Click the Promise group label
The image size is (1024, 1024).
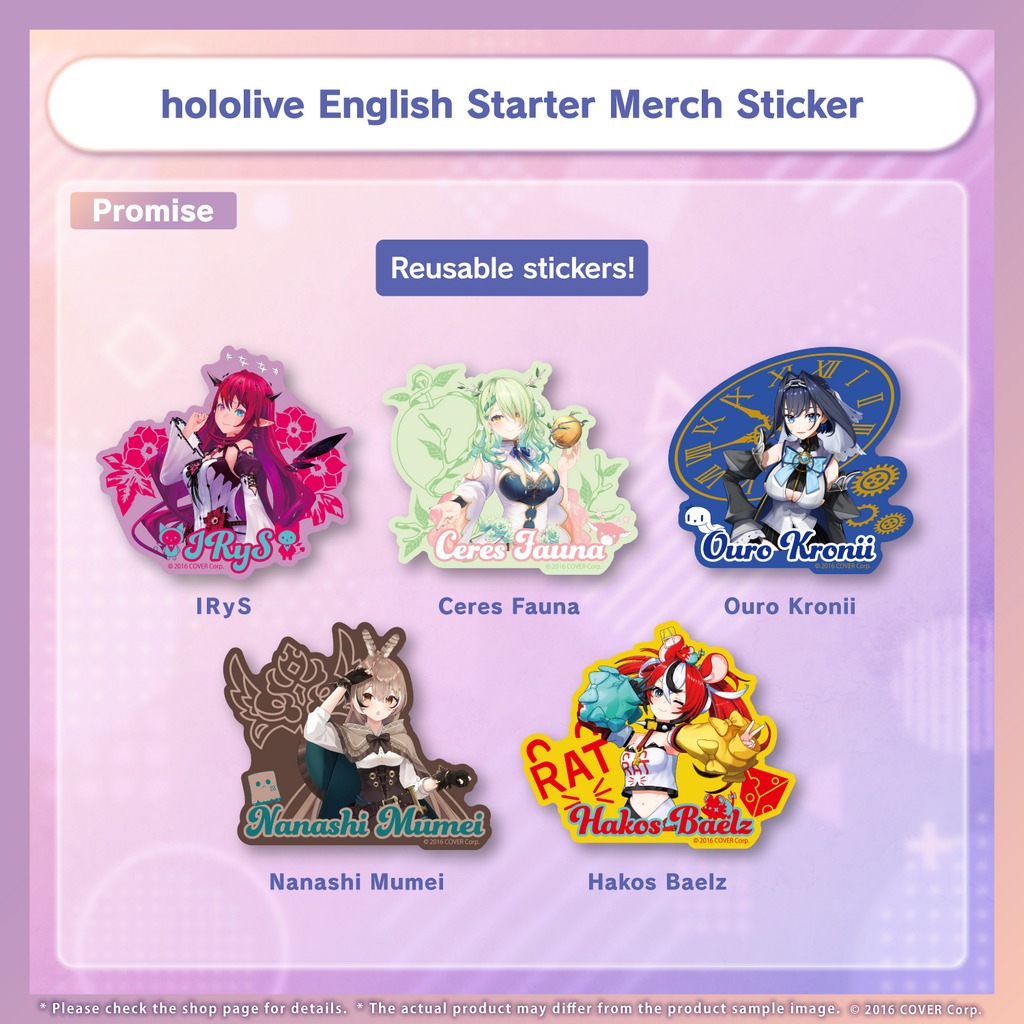coord(153,210)
